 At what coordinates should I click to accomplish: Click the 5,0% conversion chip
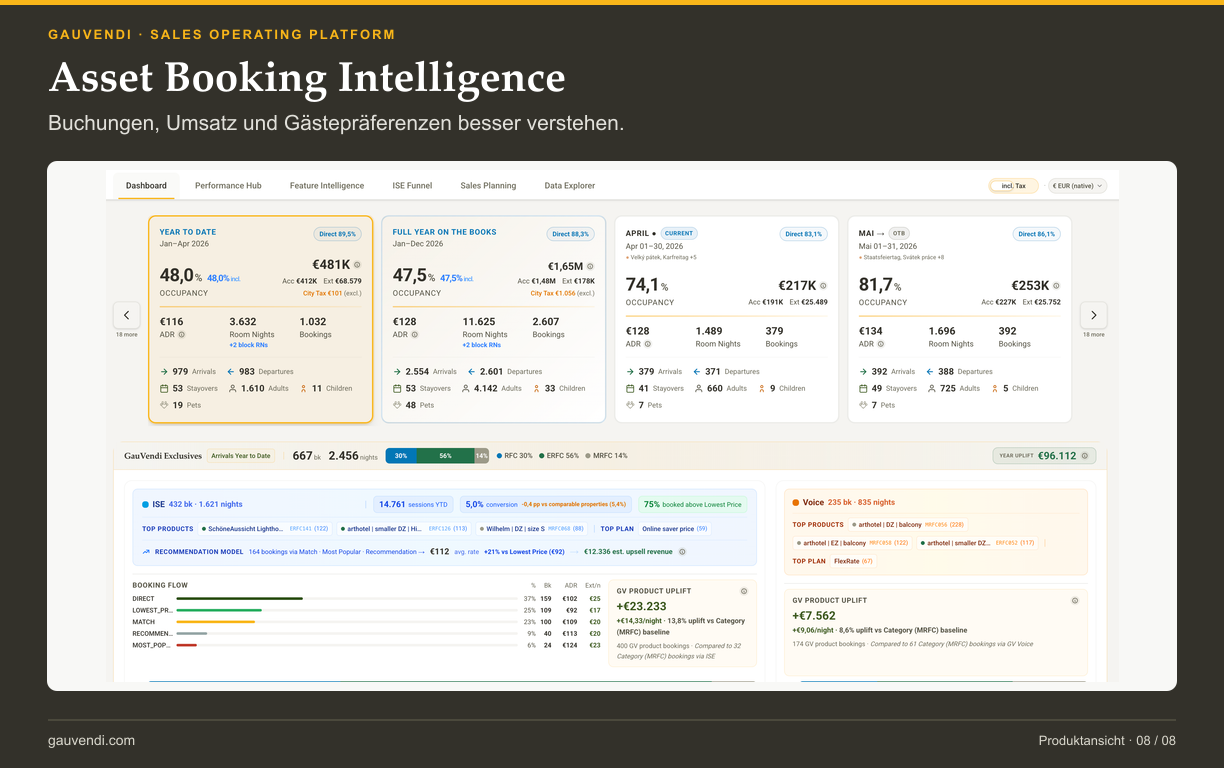546,505
